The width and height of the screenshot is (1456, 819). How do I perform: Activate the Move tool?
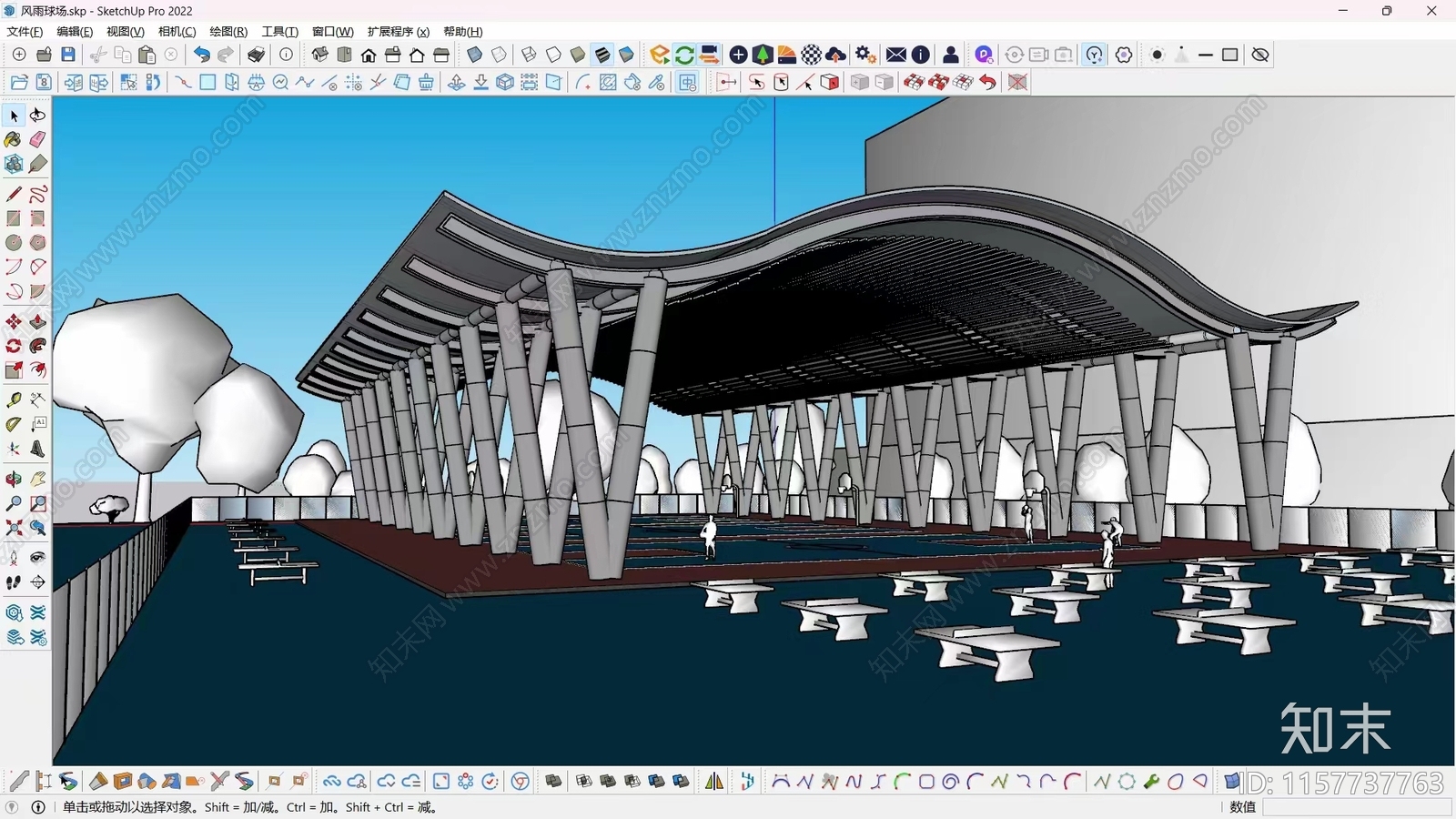(x=14, y=322)
